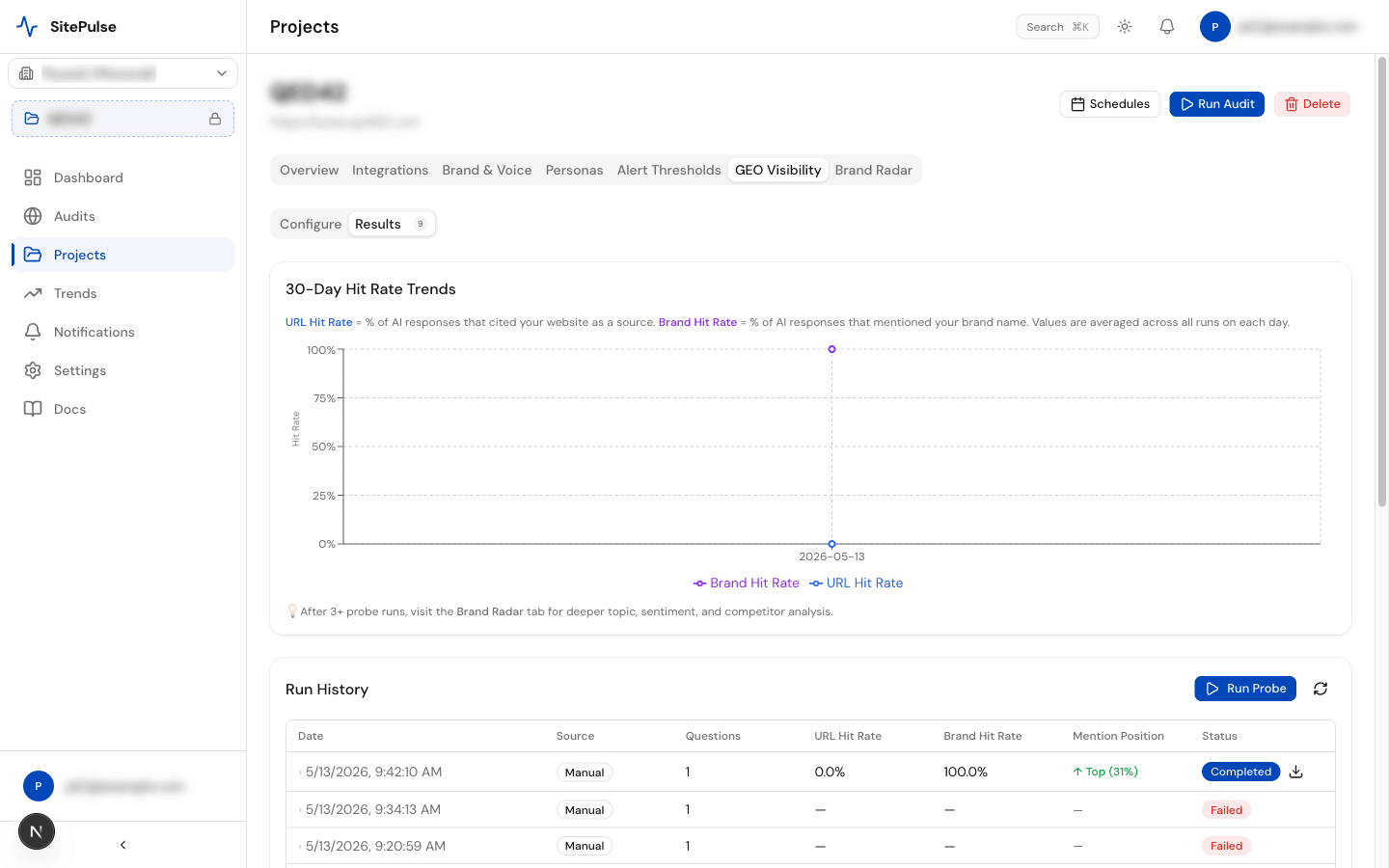
Task: Click the 0.0% URL hit rate cell
Action: 830,772
